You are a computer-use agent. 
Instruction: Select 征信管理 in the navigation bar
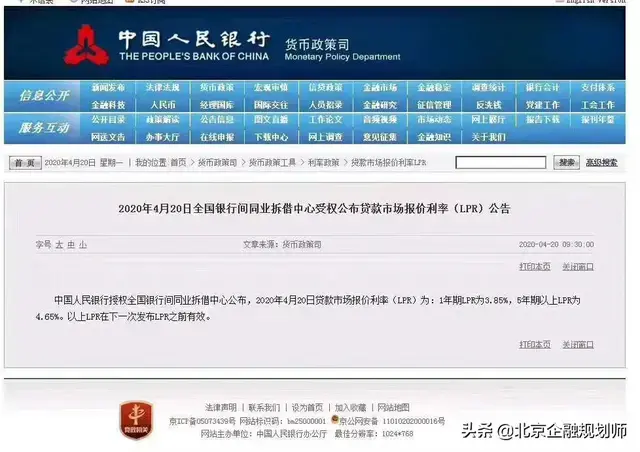coord(434,105)
